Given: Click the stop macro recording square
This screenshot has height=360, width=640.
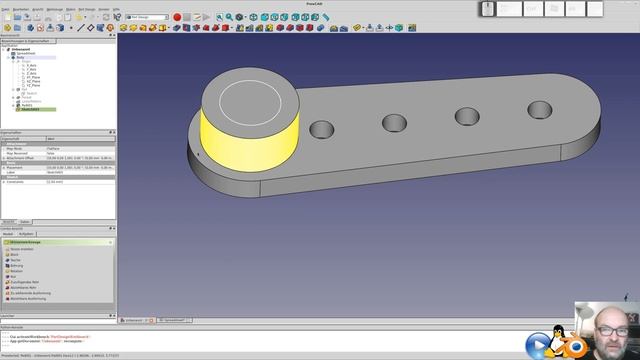Looking at the screenshot, I should [187, 17].
